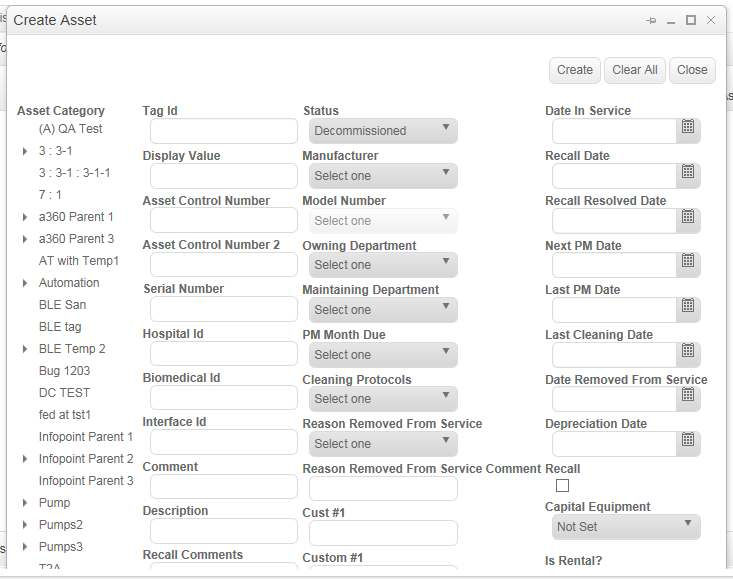Screen dimensions: 733x579
Task: Open Date Removed From Service calendar
Action: click(688, 395)
